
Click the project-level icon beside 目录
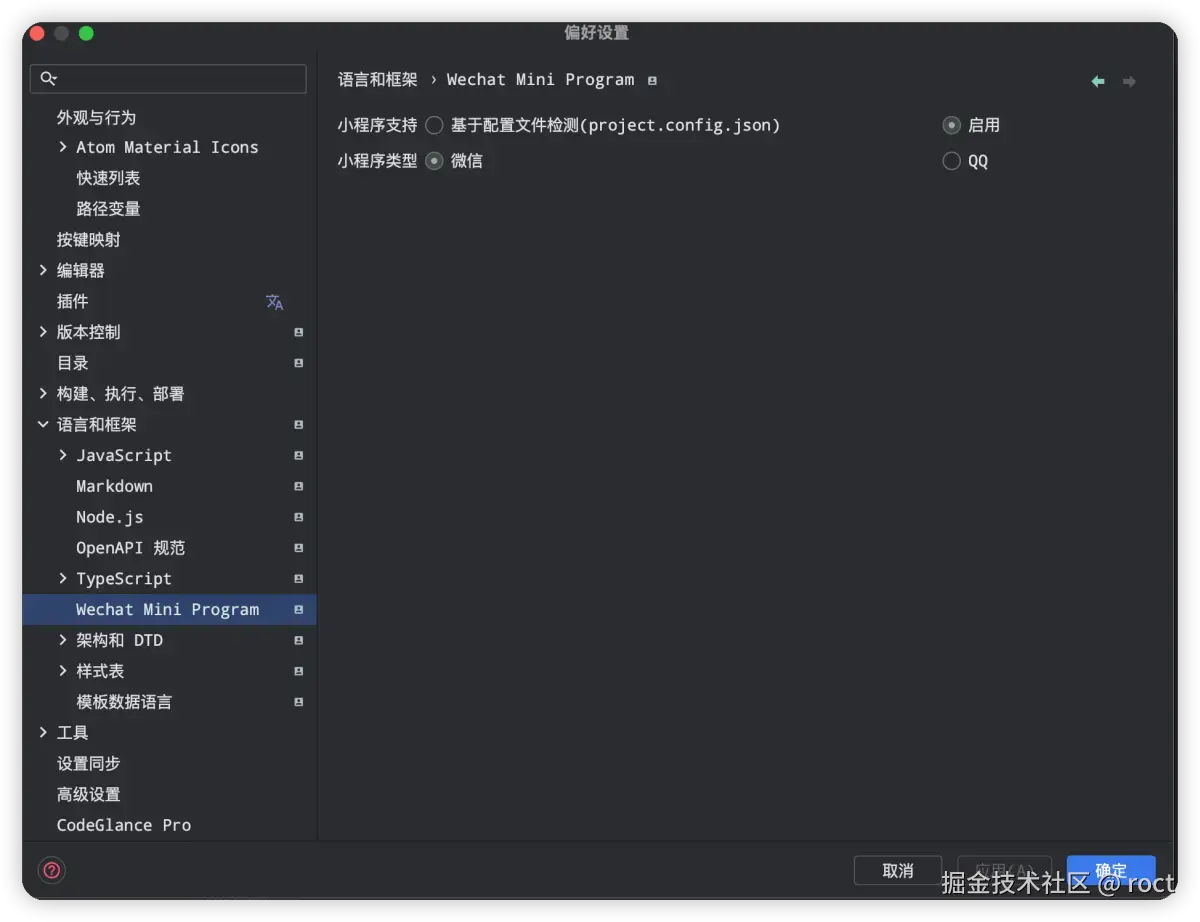pyautogui.click(x=298, y=363)
